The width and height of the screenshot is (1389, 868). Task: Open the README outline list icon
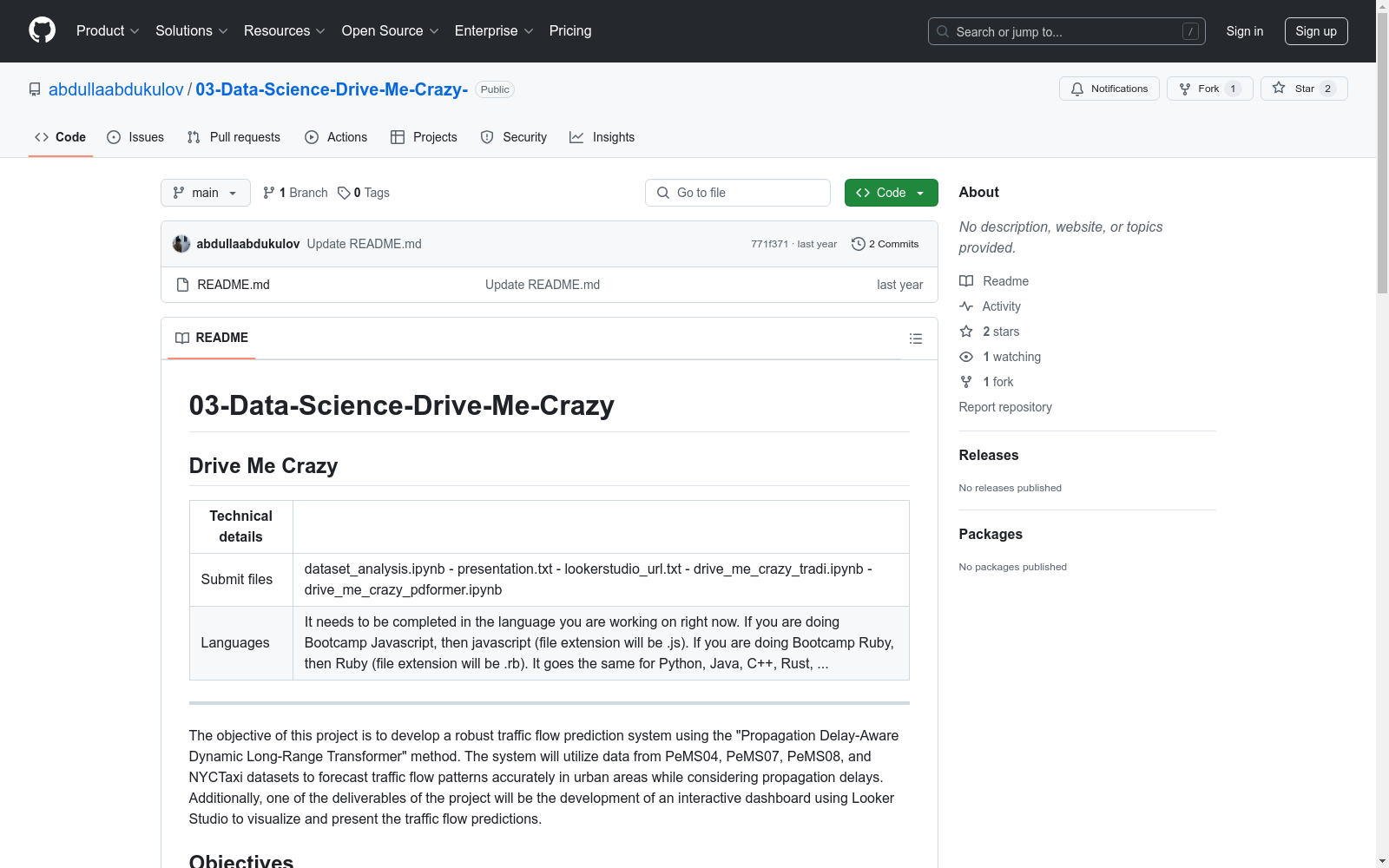915,339
